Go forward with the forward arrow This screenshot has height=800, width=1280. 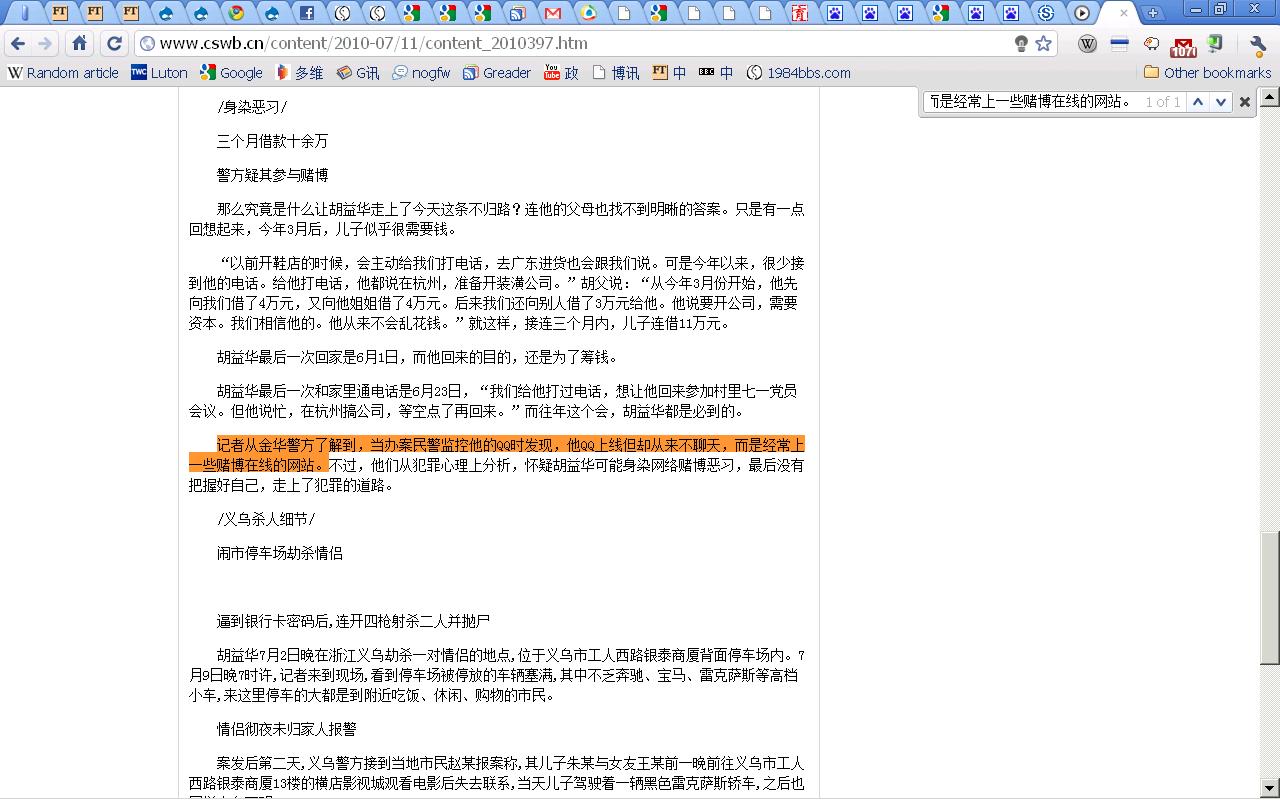(x=45, y=44)
